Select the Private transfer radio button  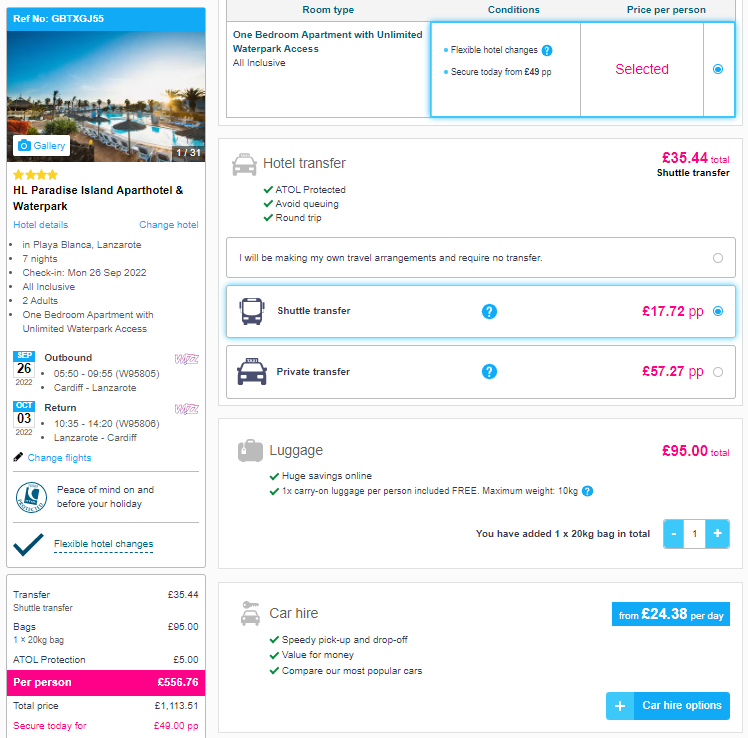(x=717, y=372)
